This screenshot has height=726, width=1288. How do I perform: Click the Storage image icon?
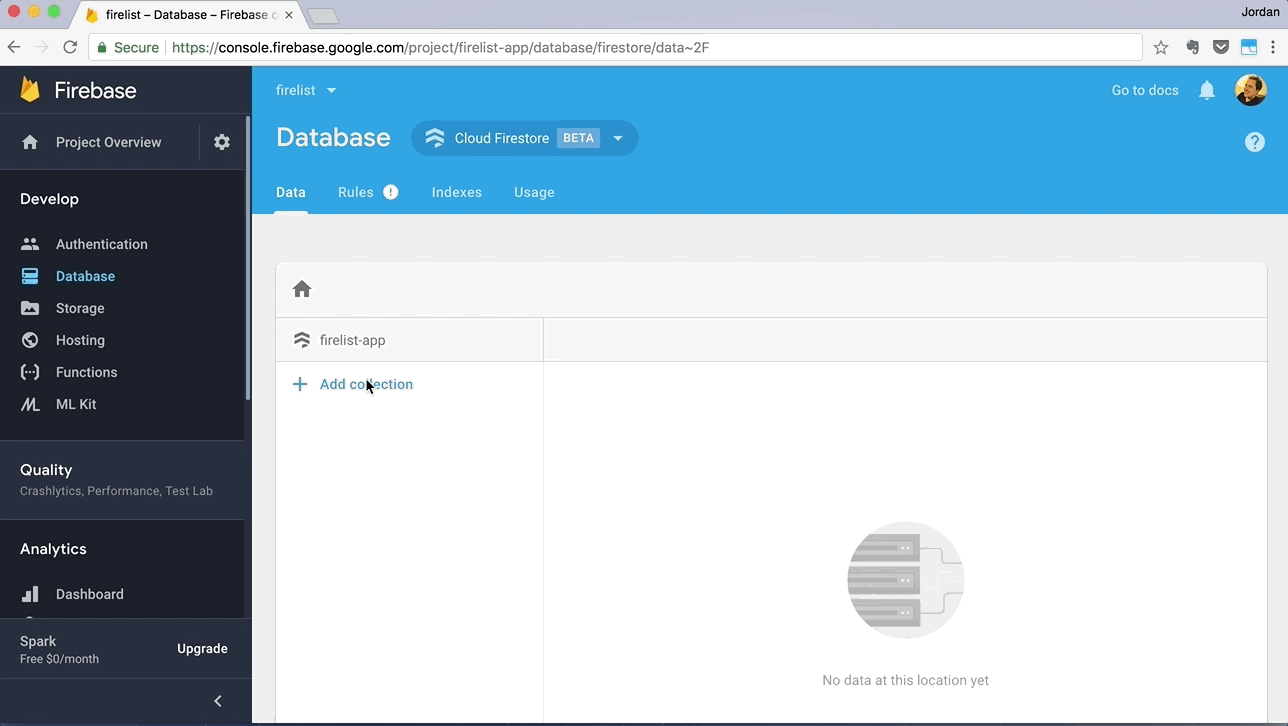tap(30, 308)
